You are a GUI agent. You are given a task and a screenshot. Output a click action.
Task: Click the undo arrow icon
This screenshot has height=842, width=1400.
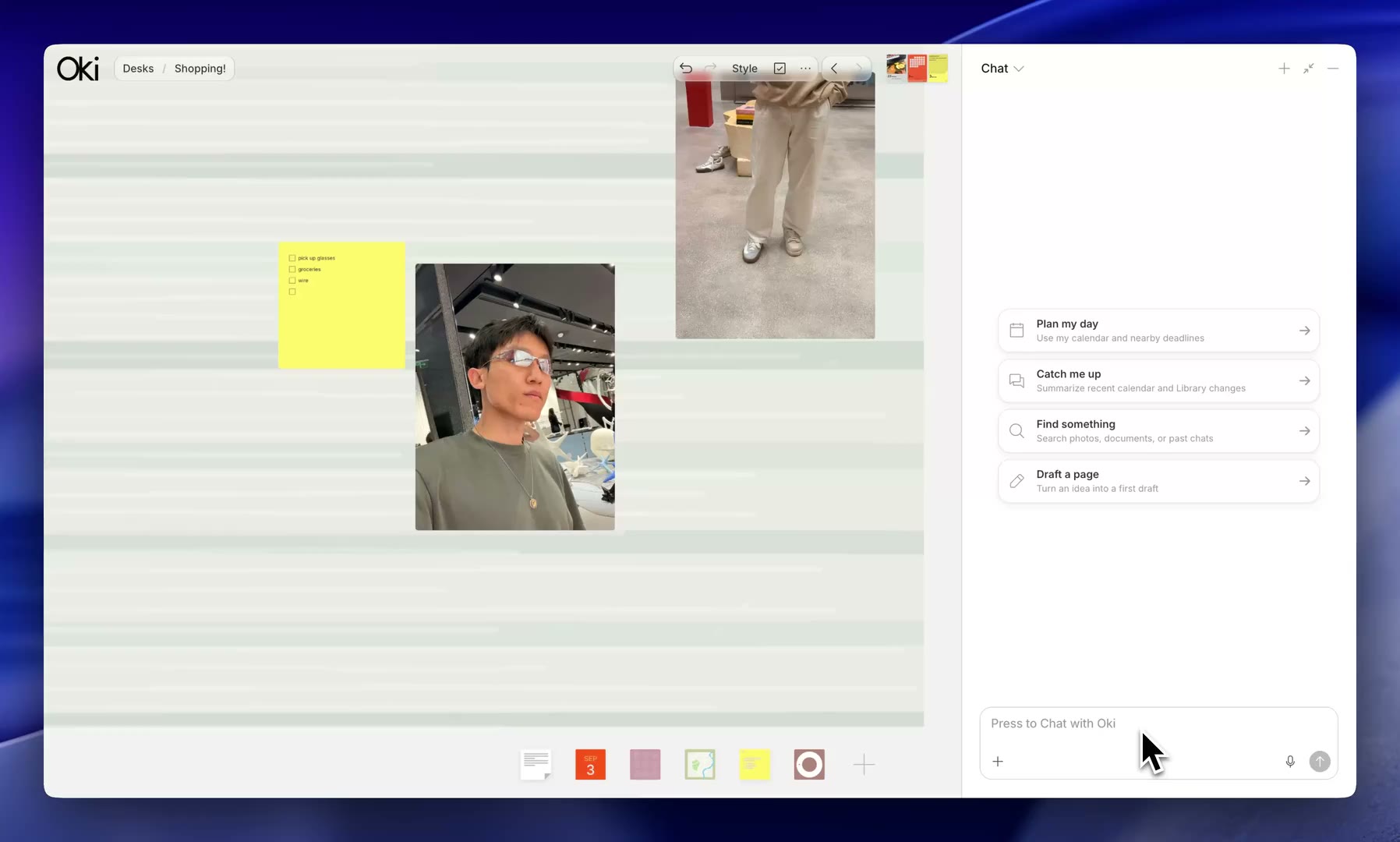coord(686,69)
